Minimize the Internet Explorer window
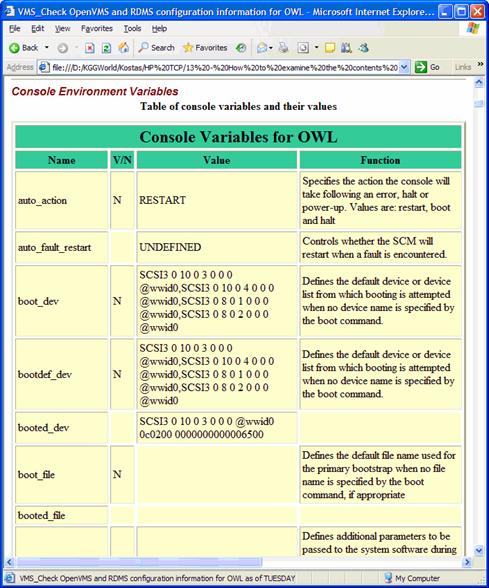489x588 pixels. (x=445, y=11)
